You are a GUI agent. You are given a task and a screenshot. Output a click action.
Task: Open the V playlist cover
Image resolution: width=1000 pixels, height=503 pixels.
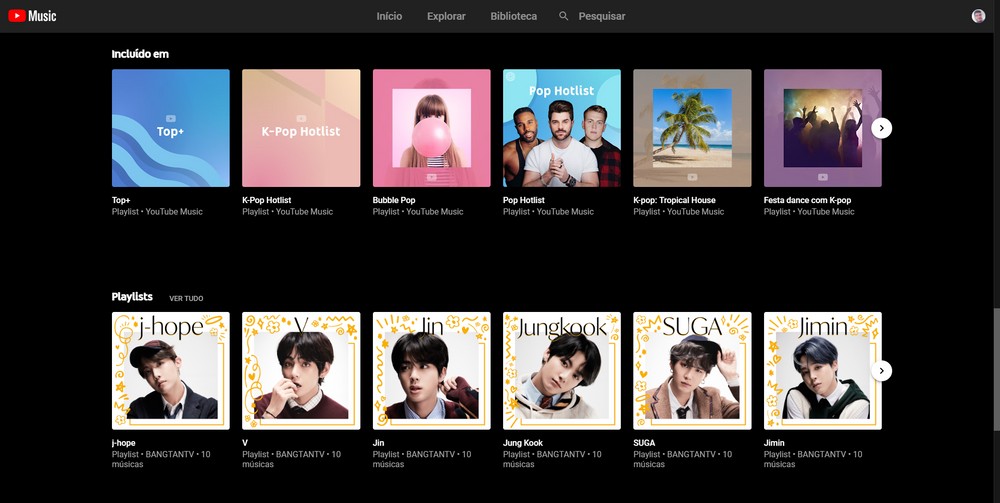301,370
